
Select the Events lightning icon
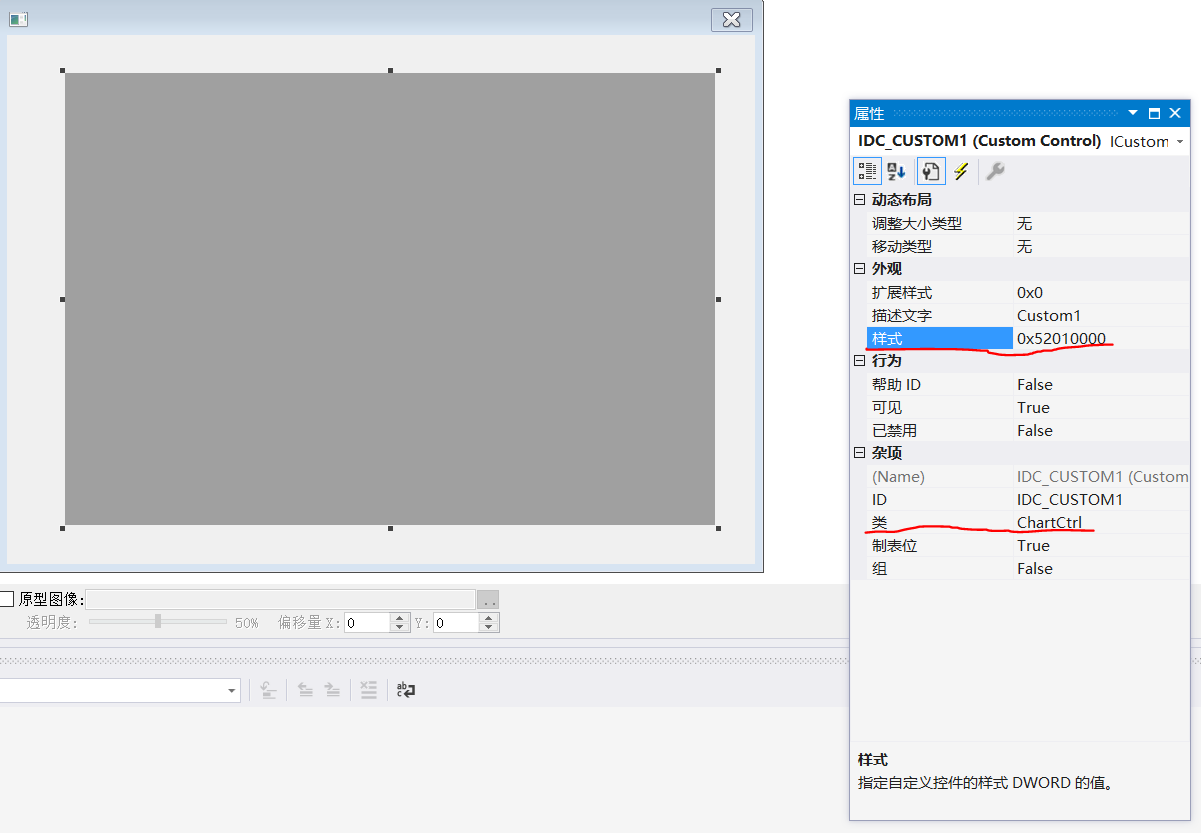pos(960,170)
